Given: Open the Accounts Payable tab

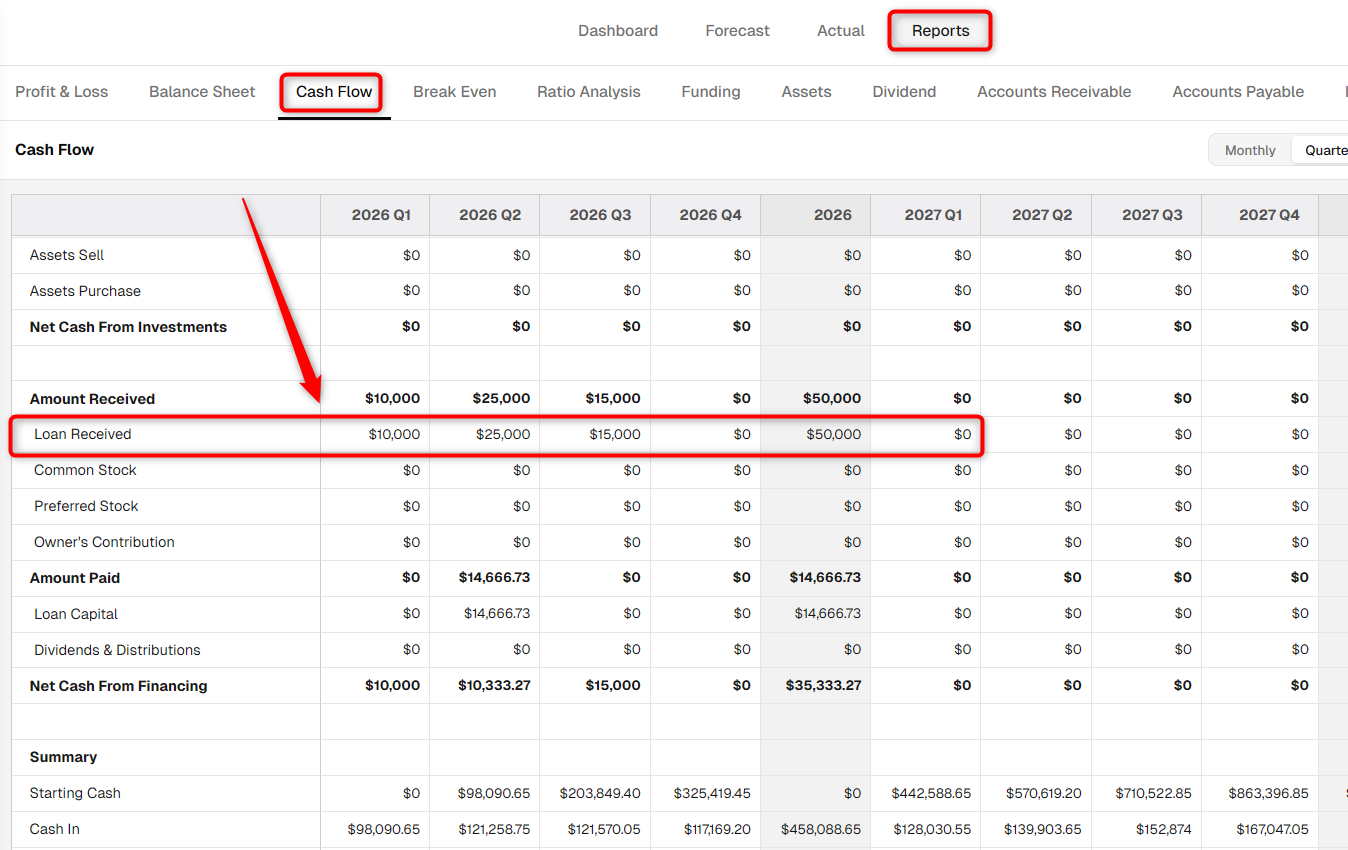Looking at the screenshot, I should point(1238,92).
